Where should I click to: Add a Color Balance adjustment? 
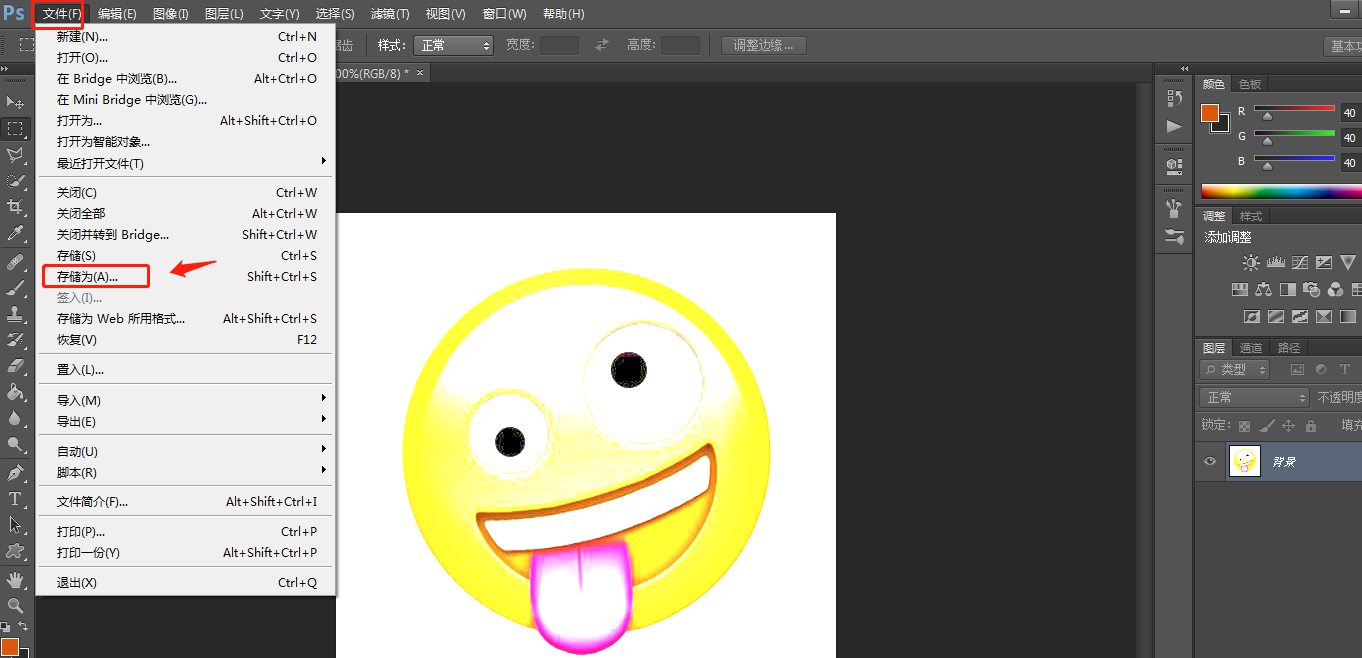coord(1264,290)
